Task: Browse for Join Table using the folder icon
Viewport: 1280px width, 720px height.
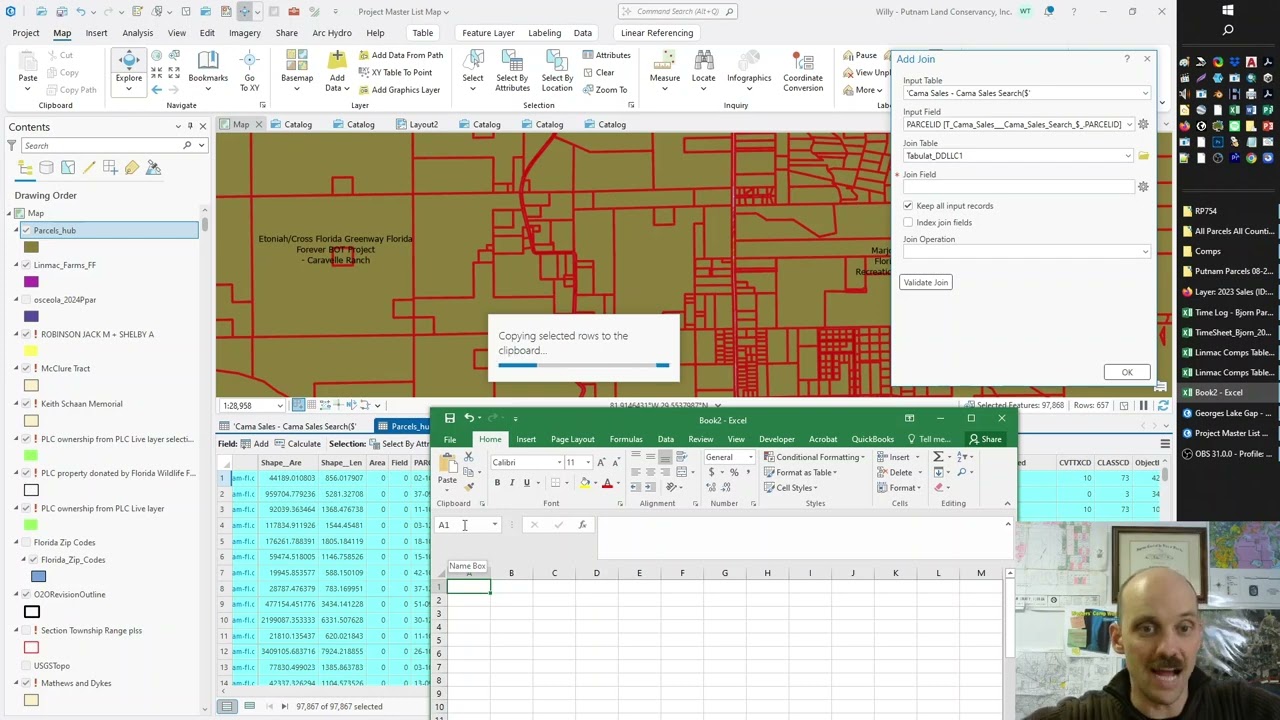Action: click(x=1143, y=156)
